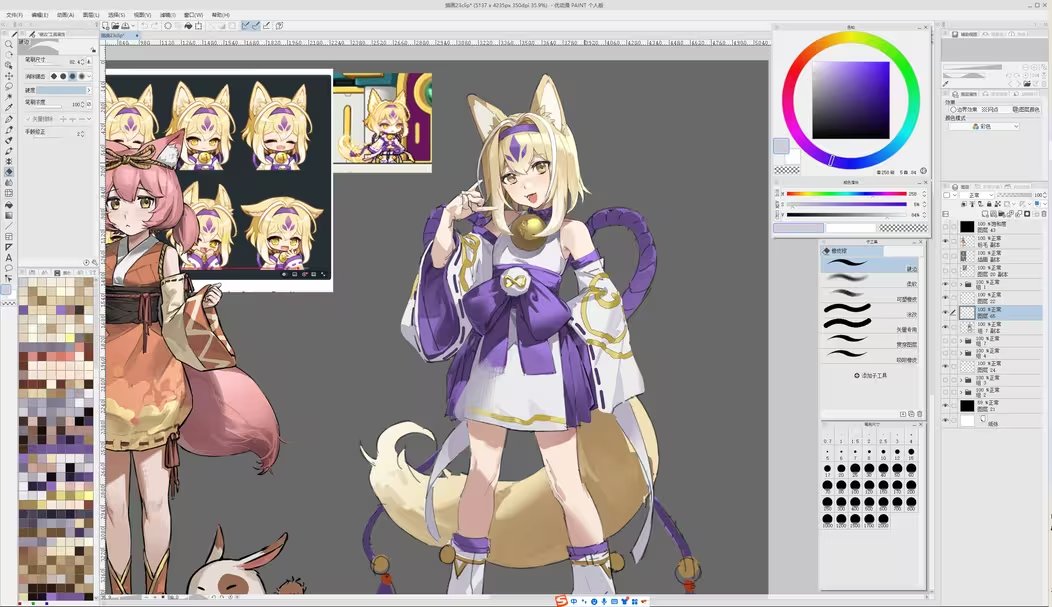Open the 文件(F) File menu
1052x607 pixels.
(x=15, y=15)
